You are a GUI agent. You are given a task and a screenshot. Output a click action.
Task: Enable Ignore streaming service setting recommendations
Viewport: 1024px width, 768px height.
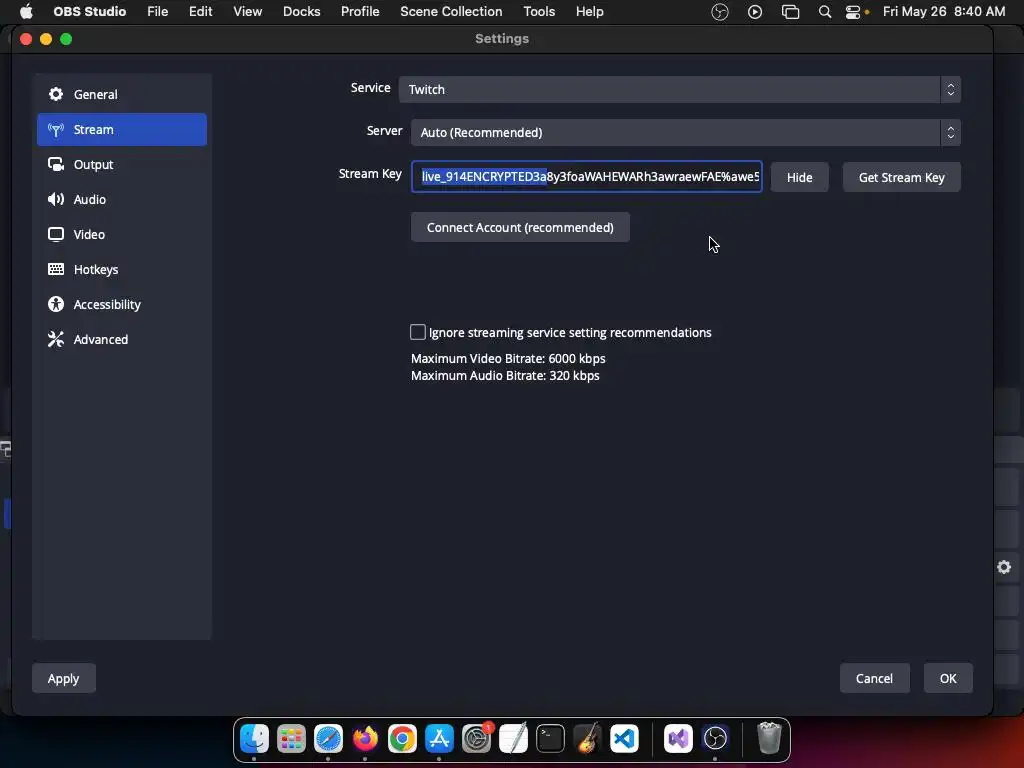pyautogui.click(x=417, y=332)
